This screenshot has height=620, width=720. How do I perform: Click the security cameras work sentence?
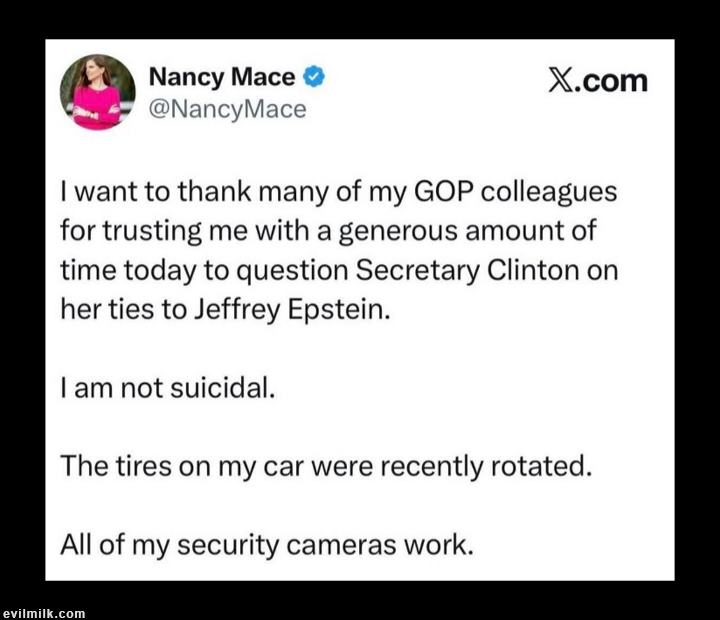click(x=265, y=545)
